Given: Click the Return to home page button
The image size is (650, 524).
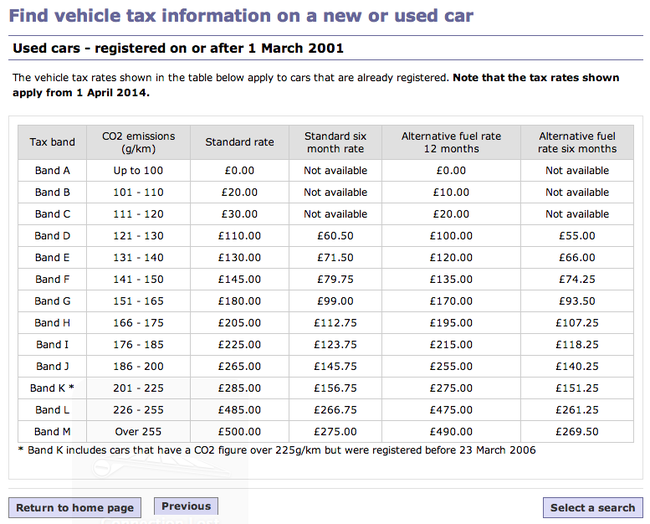Looking at the screenshot, I should (75, 507).
